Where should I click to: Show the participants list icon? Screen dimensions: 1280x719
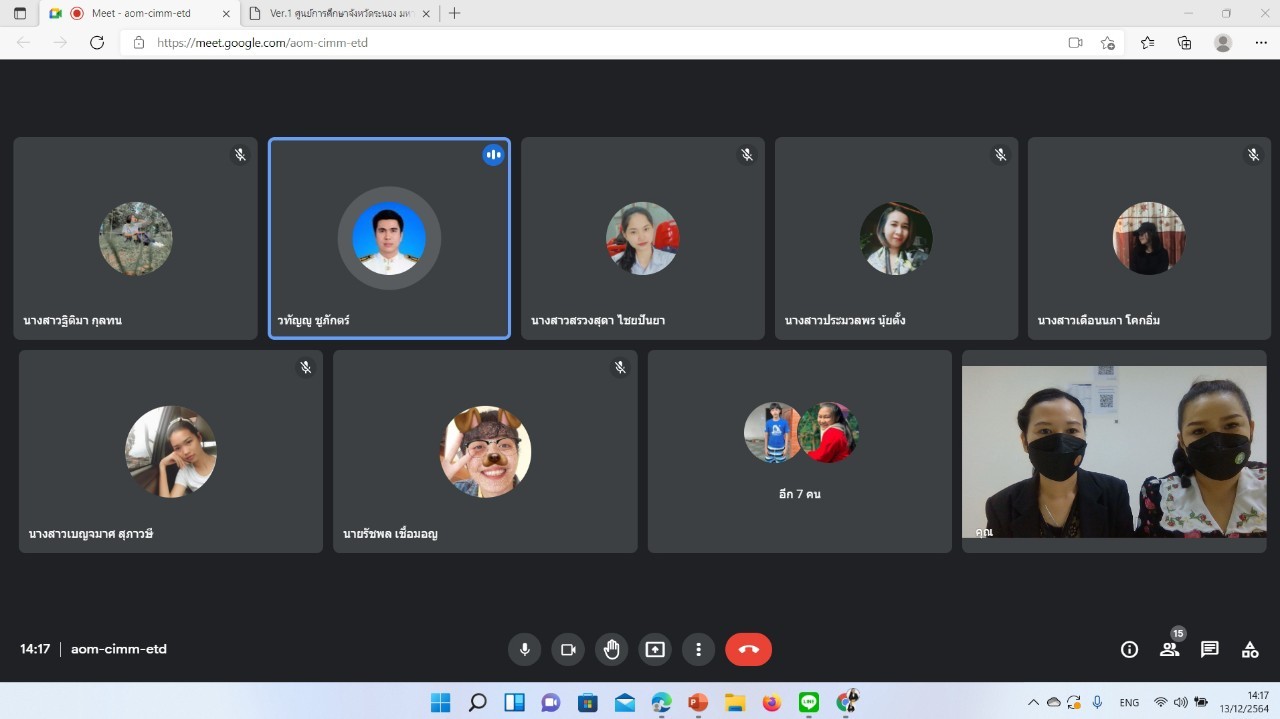[1169, 649]
